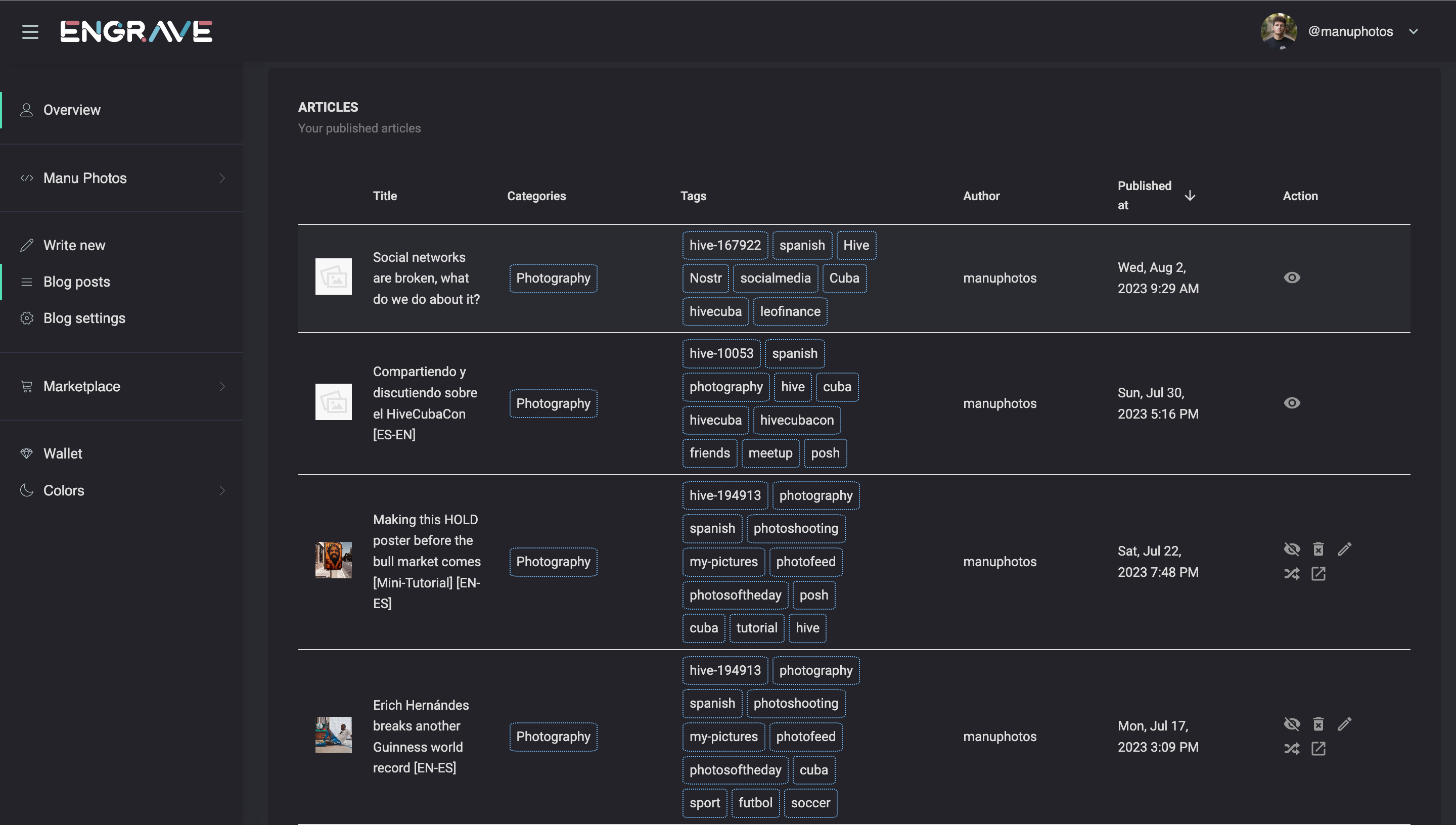
Task: Open the 'Erich Hernándes breaks another' title
Action: [x=421, y=737]
